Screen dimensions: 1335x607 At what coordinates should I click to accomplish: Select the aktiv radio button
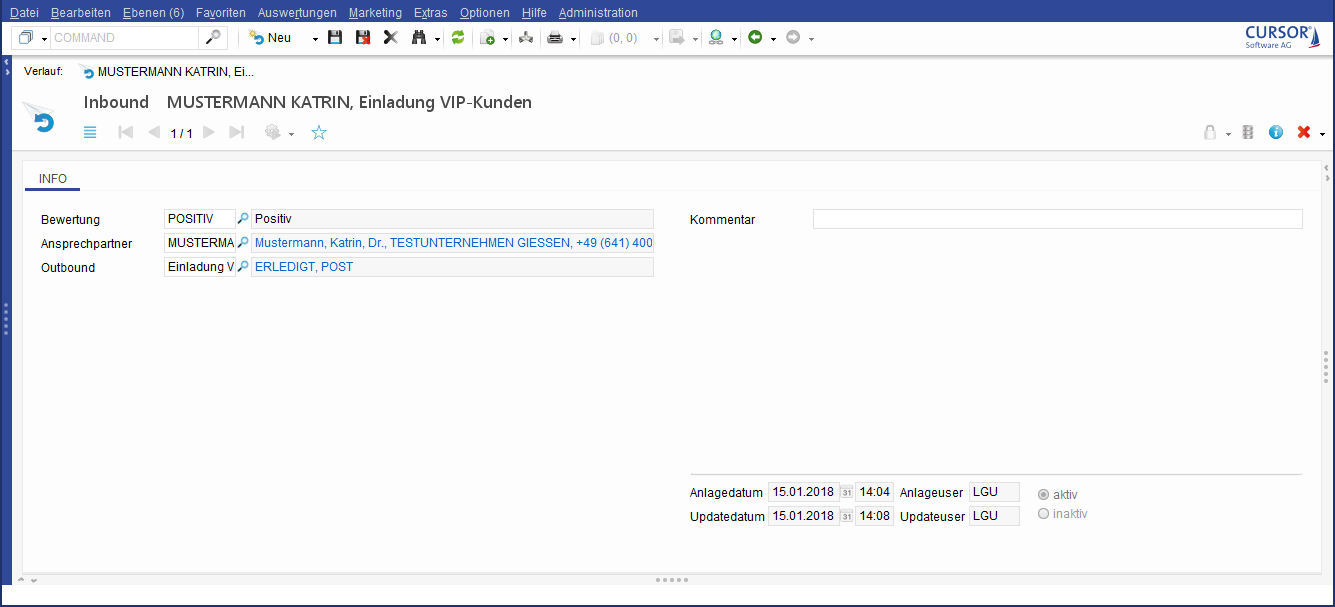click(x=1044, y=494)
